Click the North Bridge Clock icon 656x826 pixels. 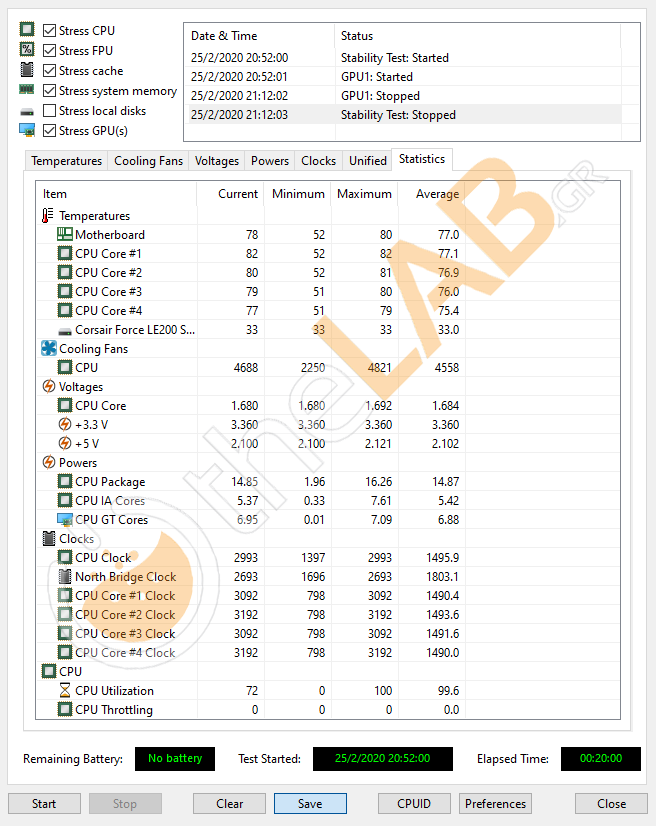[x=65, y=576]
